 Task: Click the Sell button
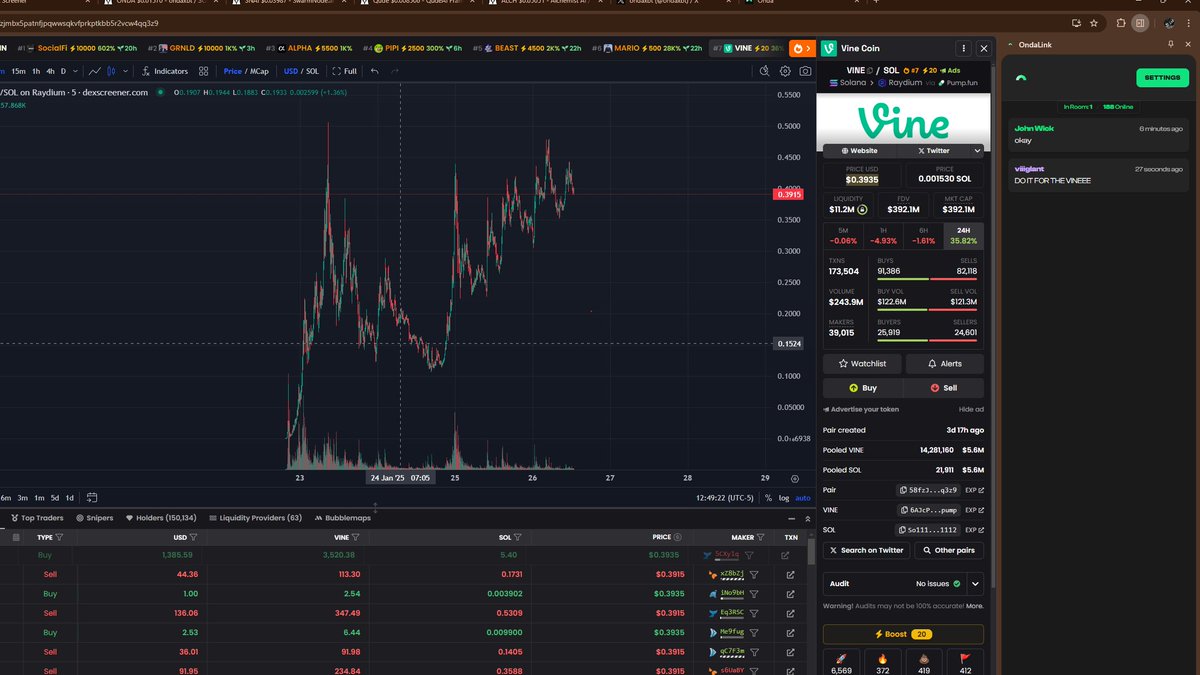tap(944, 388)
